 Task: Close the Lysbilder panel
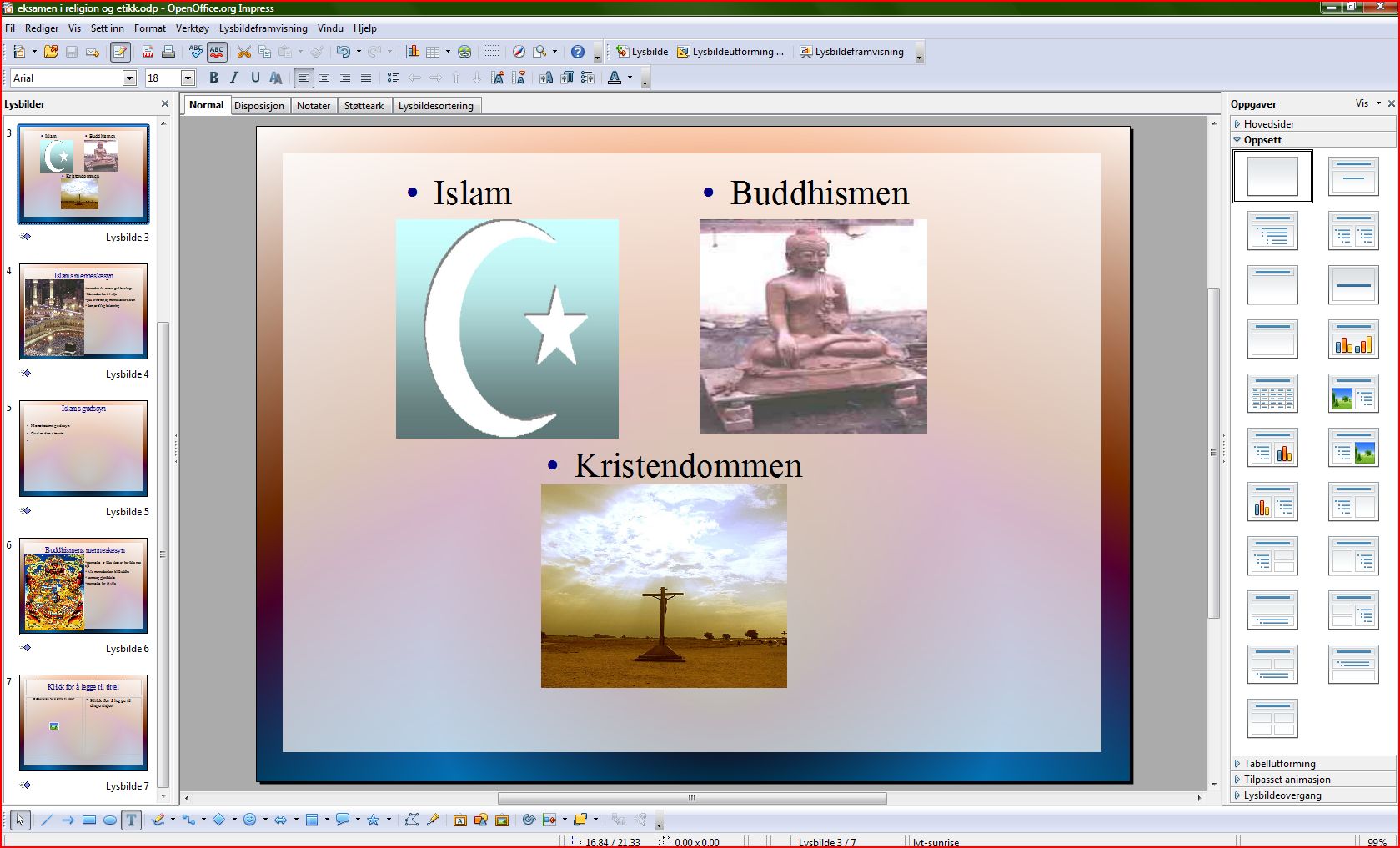(165, 103)
